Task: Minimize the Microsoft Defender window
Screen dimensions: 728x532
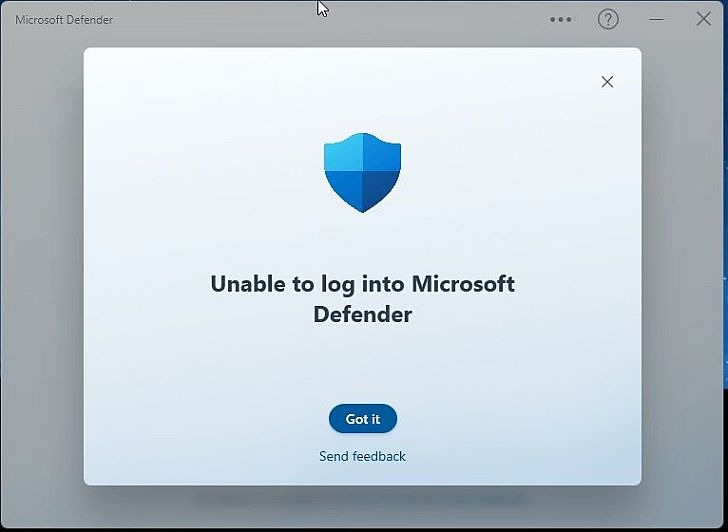Action: 656,19
